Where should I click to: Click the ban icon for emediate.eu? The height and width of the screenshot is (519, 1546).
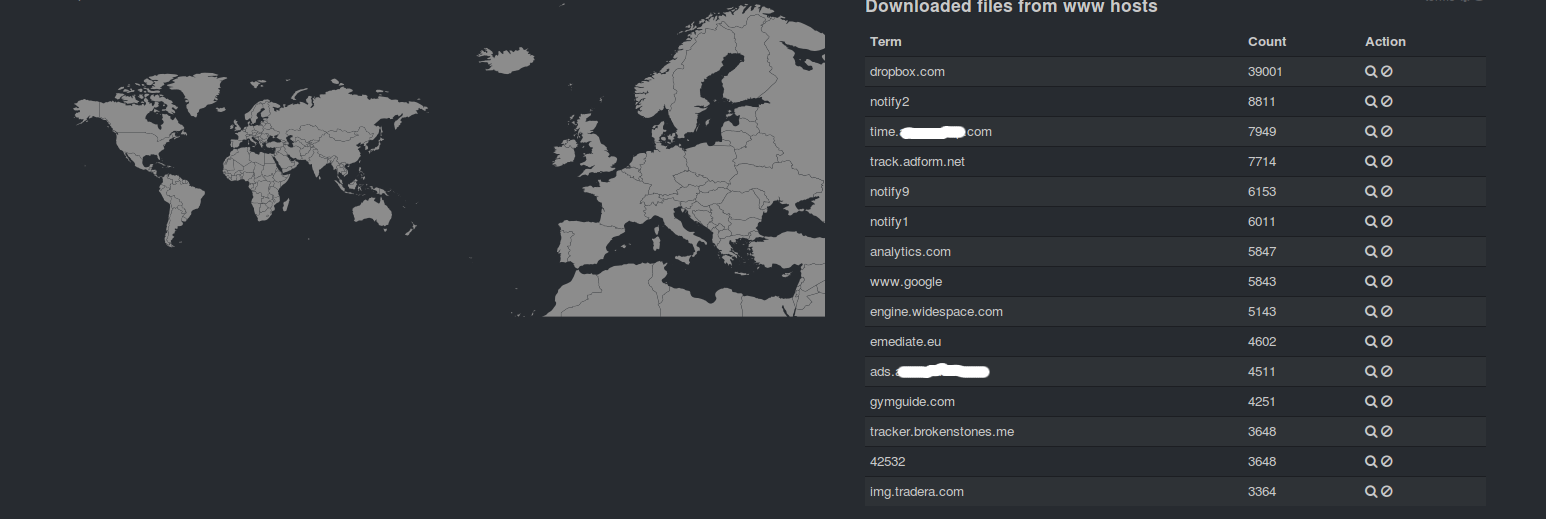coord(1387,342)
